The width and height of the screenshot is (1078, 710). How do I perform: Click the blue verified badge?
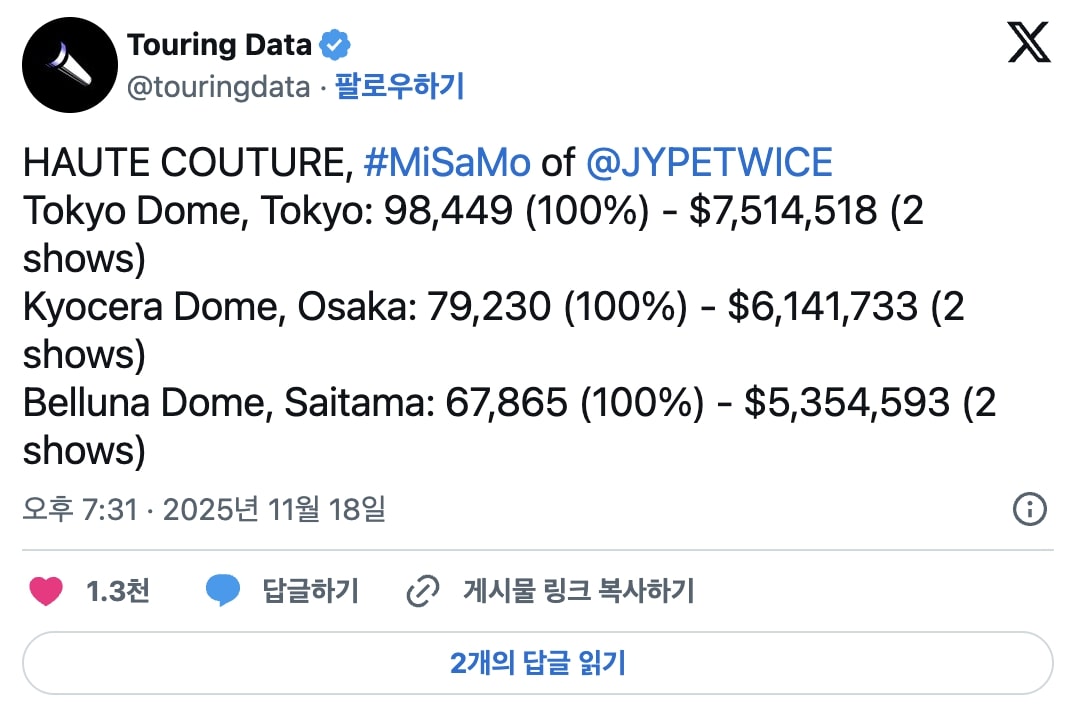[x=335, y=45]
